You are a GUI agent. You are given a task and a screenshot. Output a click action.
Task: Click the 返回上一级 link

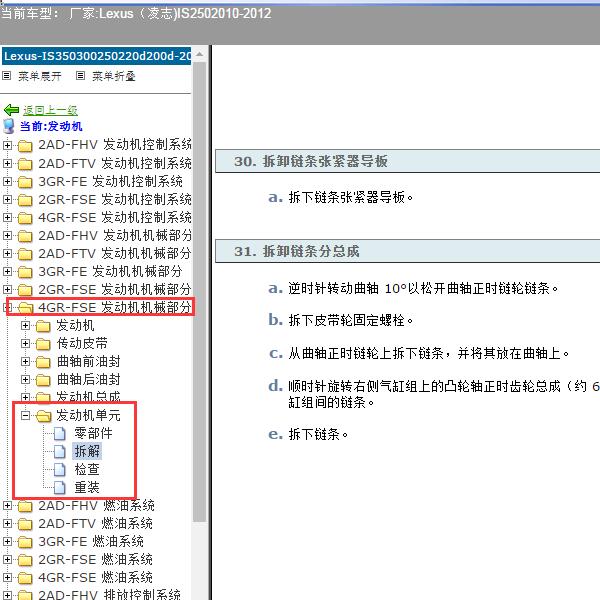[x=50, y=111]
